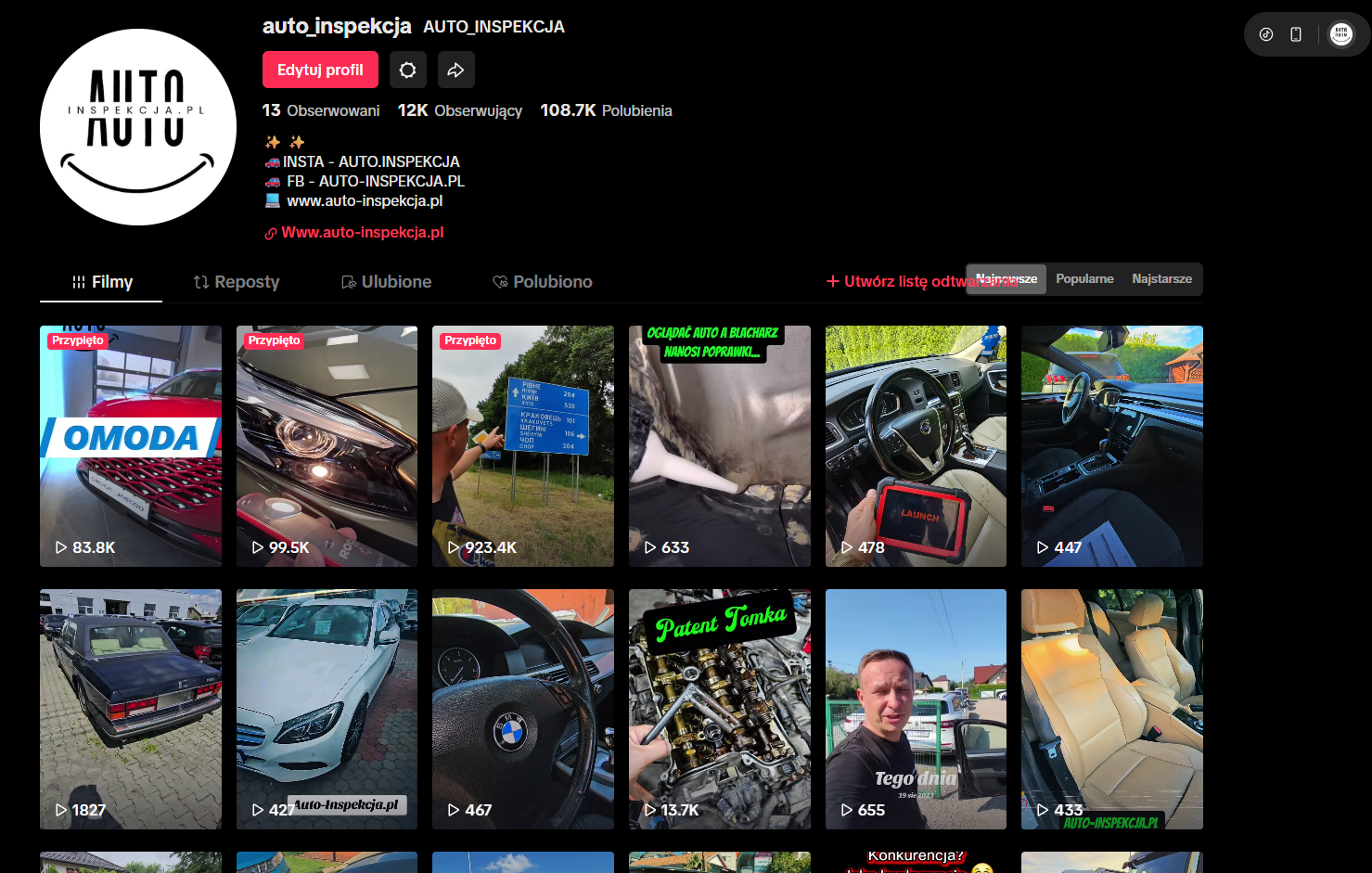The image size is (1372, 873).
Task: Click the share profile arrow icon
Action: [x=455, y=70]
